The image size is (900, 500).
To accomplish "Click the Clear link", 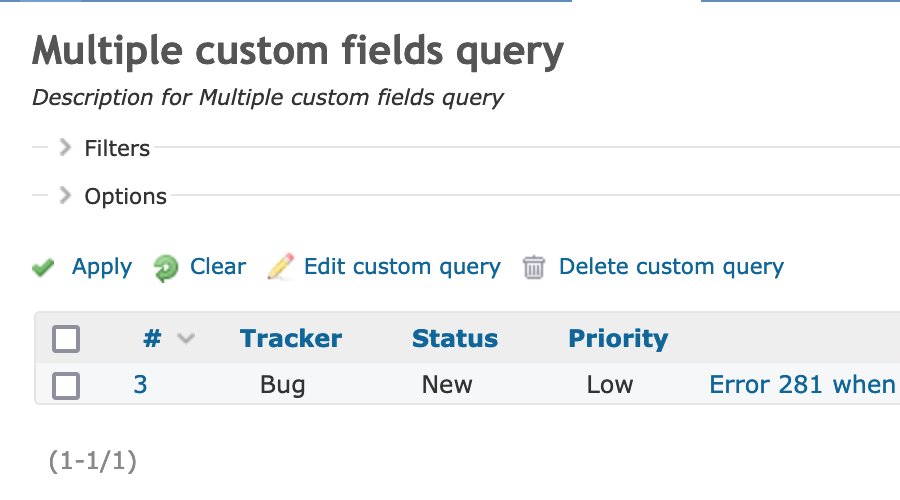I will point(218,267).
